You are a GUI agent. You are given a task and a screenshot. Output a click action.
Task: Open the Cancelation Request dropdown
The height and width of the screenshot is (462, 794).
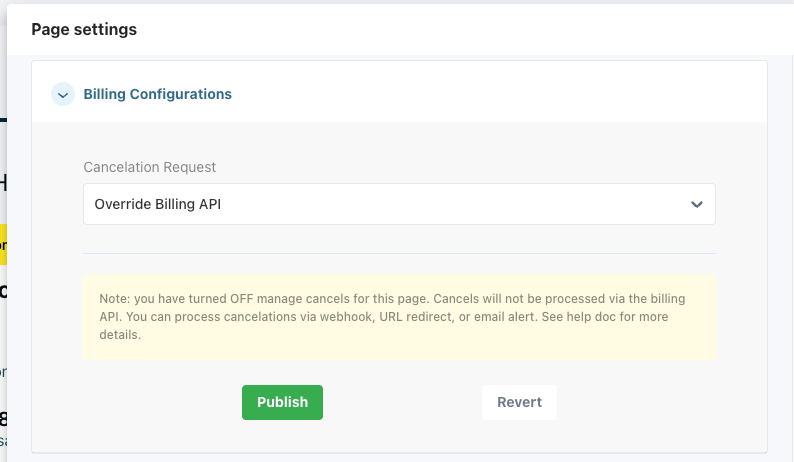click(x=398, y=204)
